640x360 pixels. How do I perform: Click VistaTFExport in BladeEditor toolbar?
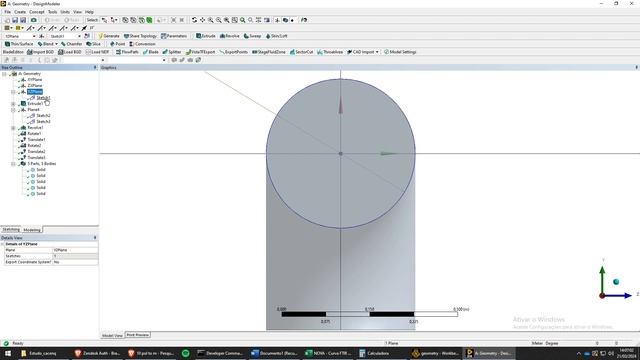pyautogui.click(x=200, y=52)
